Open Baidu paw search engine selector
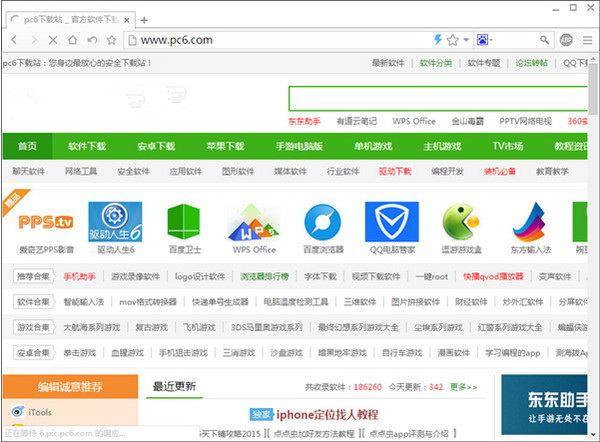This screenshot has width=600, height=442. tap(484, 39)
